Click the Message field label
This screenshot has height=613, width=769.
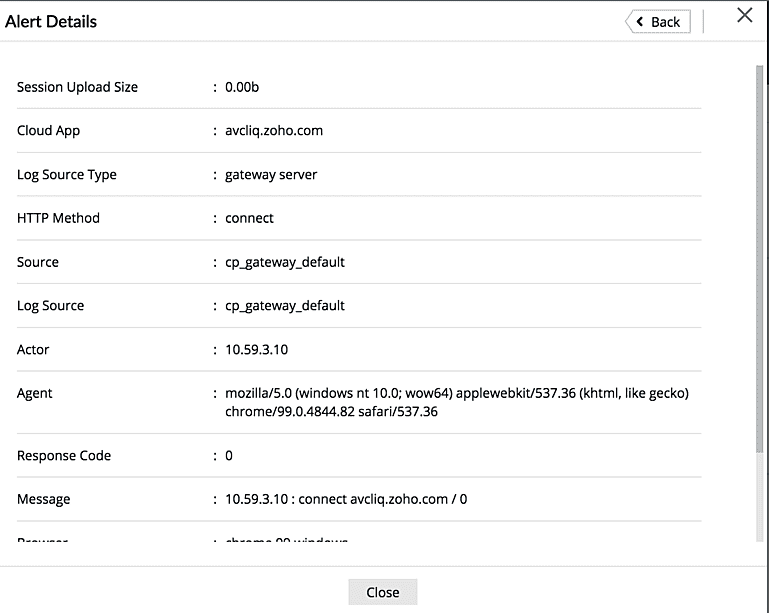coord(43,499)
